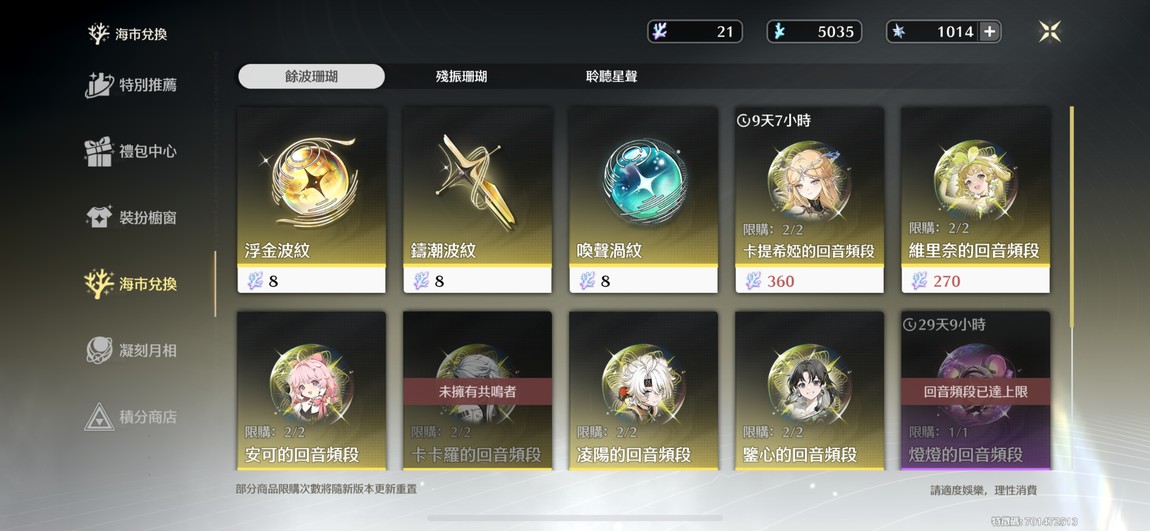Open 維里奈的回音頻段 priced 270
This screenshot has width=1150, height=531.
[x=975, y=199]
